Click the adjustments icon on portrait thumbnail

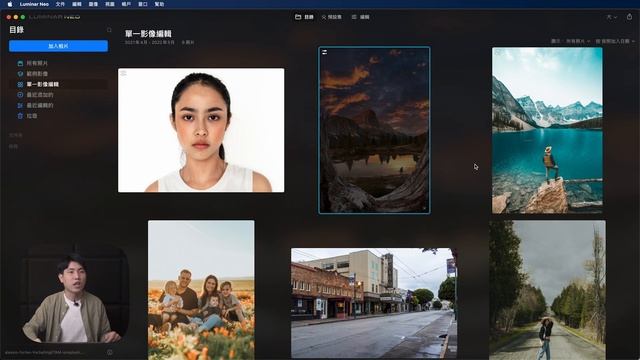click(x=123, y=73)
